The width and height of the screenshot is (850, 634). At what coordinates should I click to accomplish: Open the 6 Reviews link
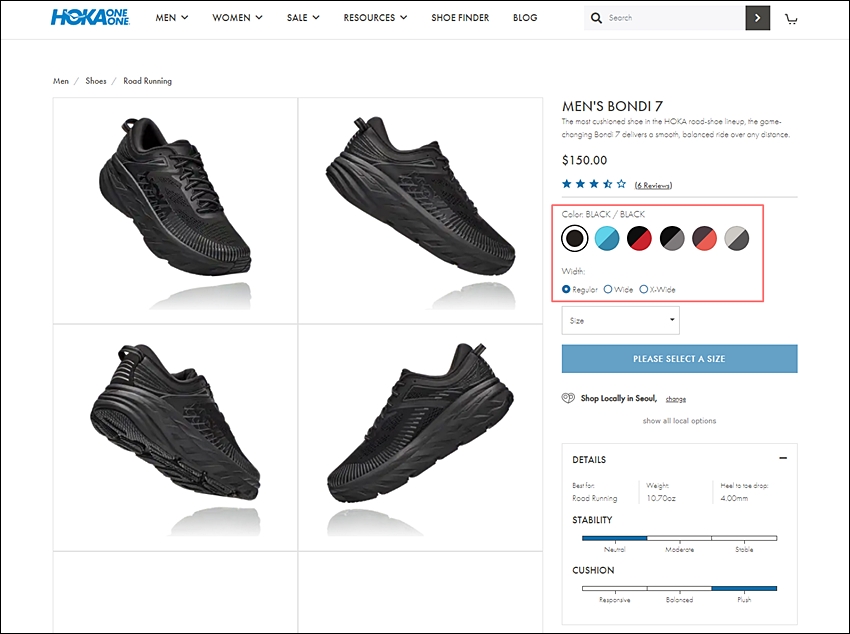[x=653, y=185]
